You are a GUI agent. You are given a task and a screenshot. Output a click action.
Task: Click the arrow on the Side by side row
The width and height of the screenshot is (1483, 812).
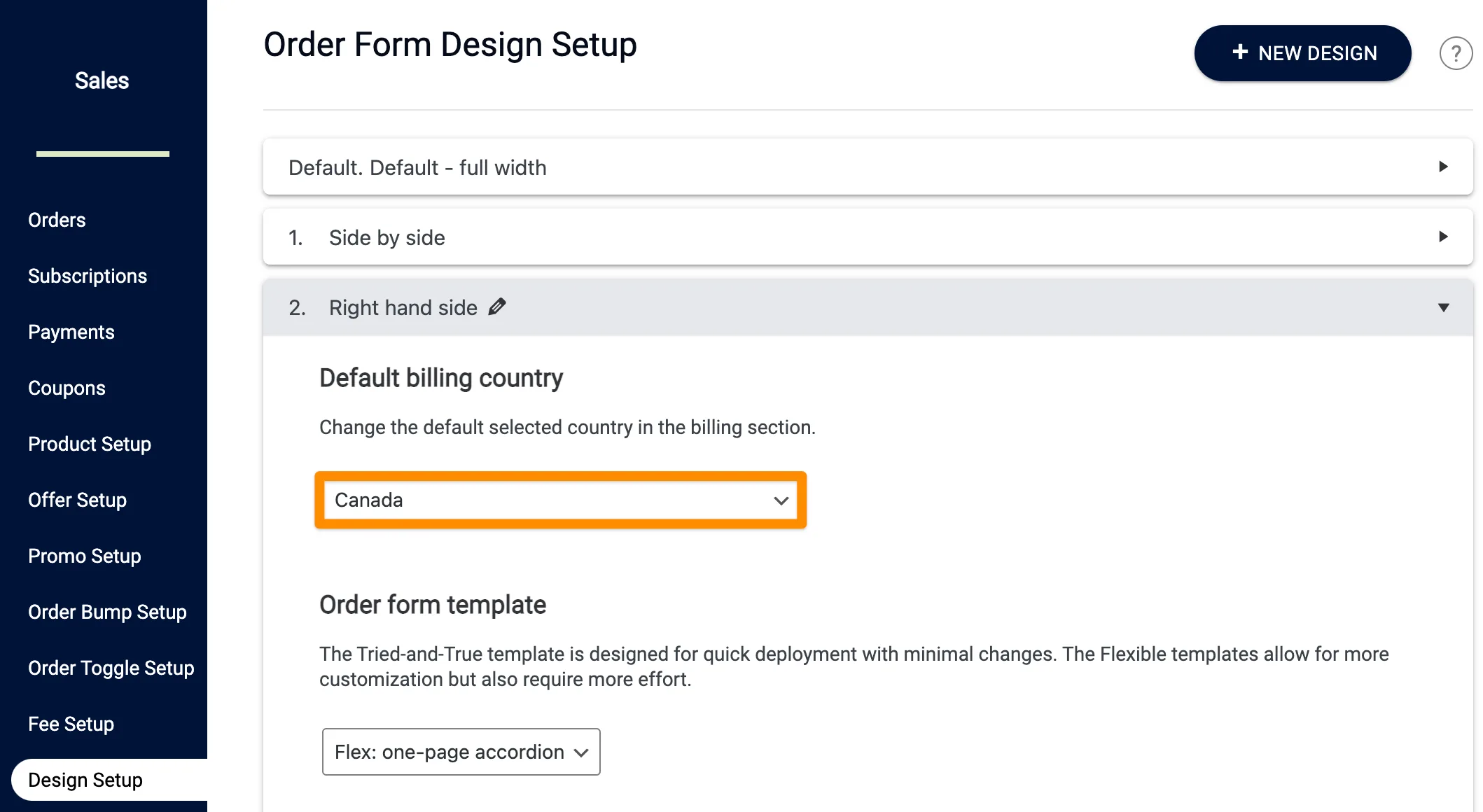tap(1442, 237)
